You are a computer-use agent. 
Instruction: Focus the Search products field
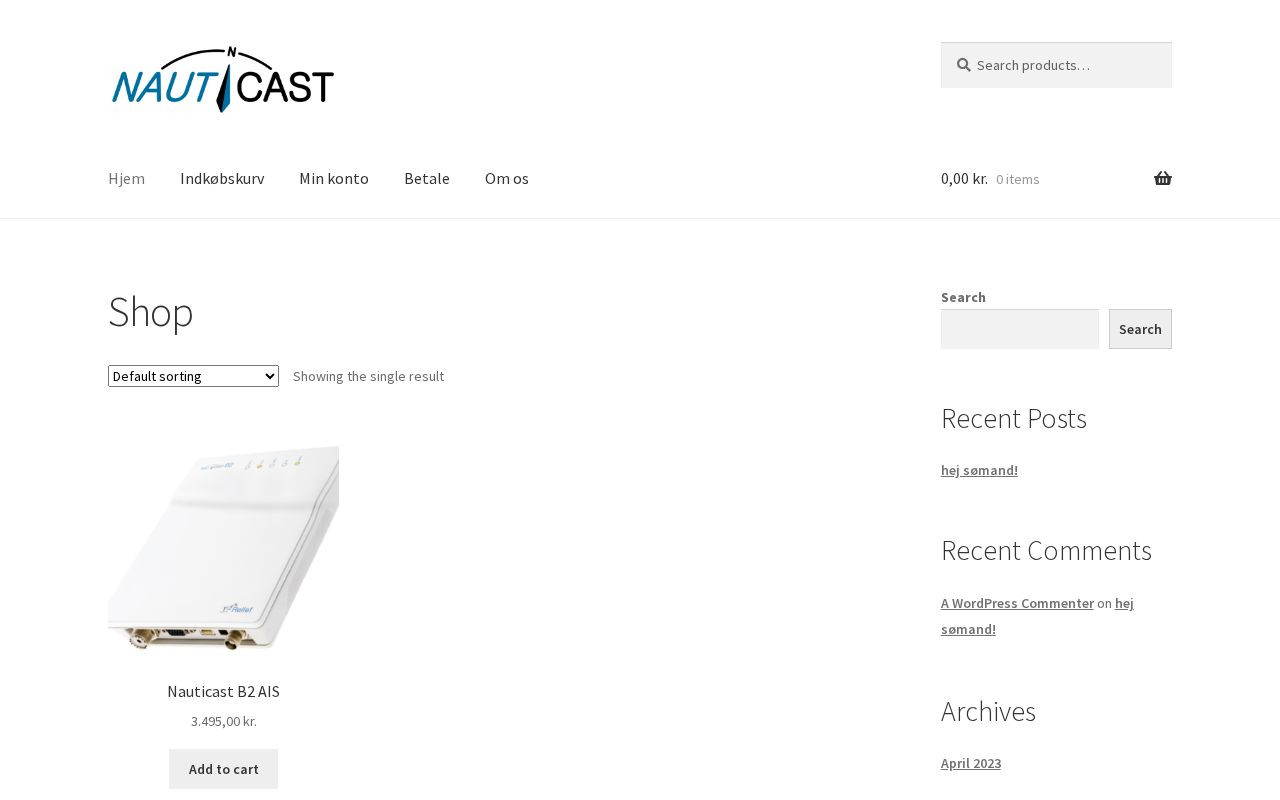click(x=1056, y=65)
